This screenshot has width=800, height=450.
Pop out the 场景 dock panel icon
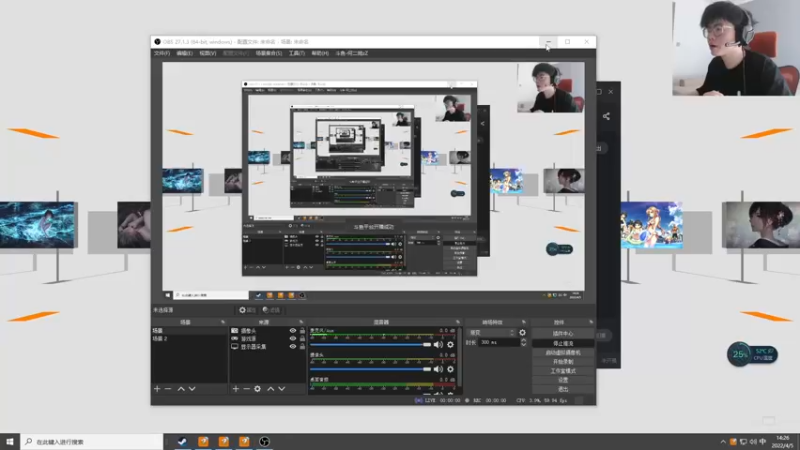[x=223, y=322]
